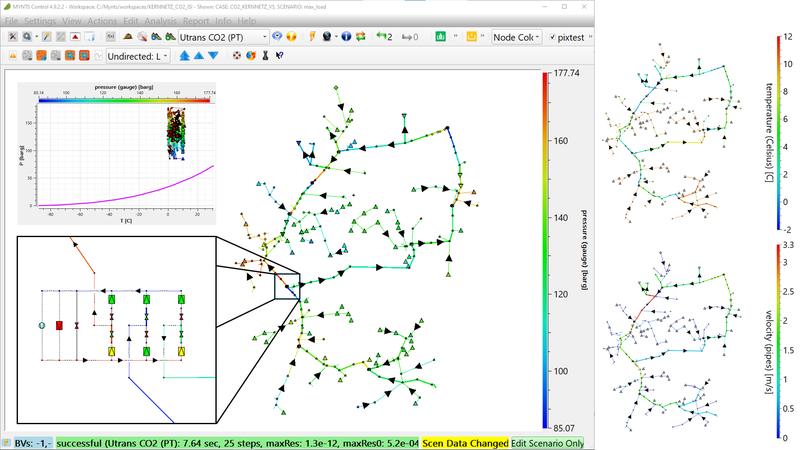Expand the dropdown next to the black globe
This screenshot has height=450, width=800.
[x=336, y=37]
